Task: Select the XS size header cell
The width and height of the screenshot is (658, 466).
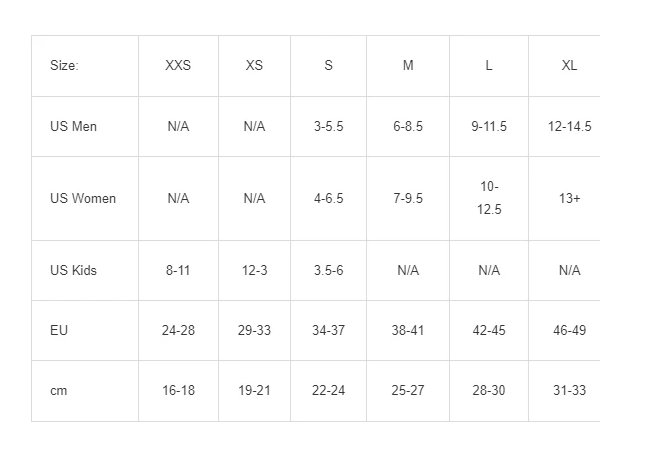Action: [x=254, y=65]
